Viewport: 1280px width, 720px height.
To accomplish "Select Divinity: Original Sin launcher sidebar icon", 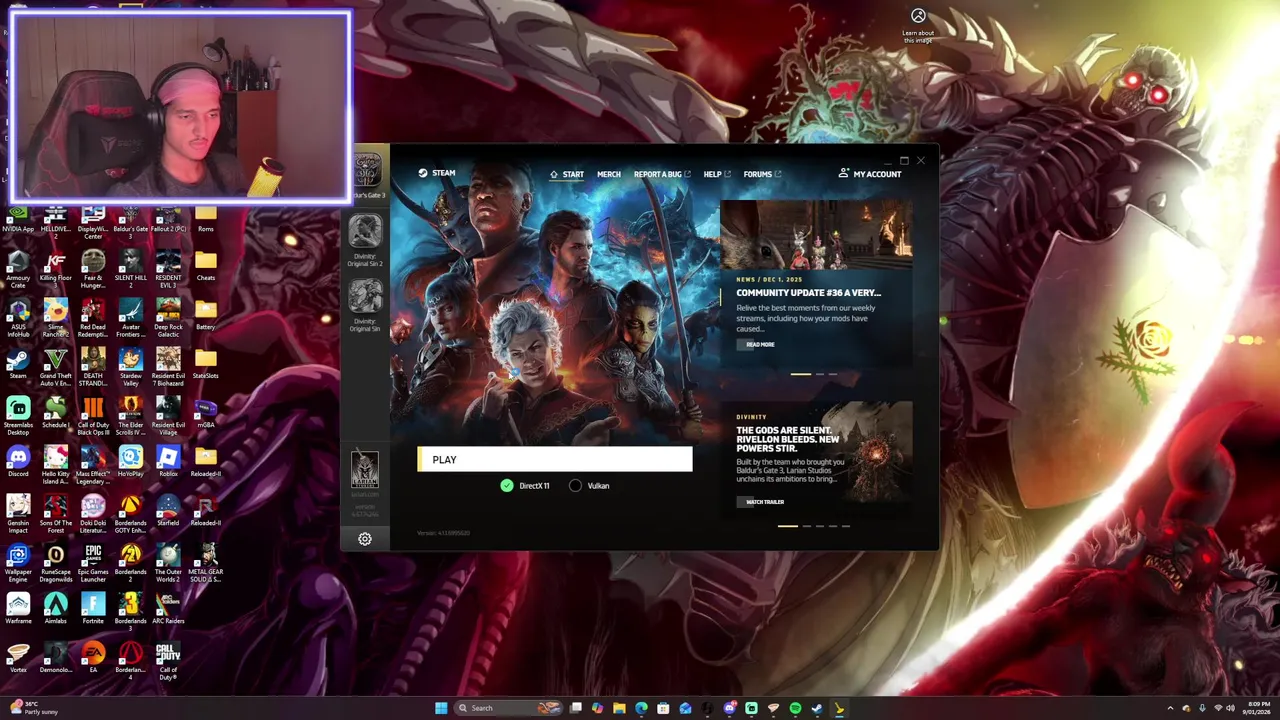I will tap(365, 296).
